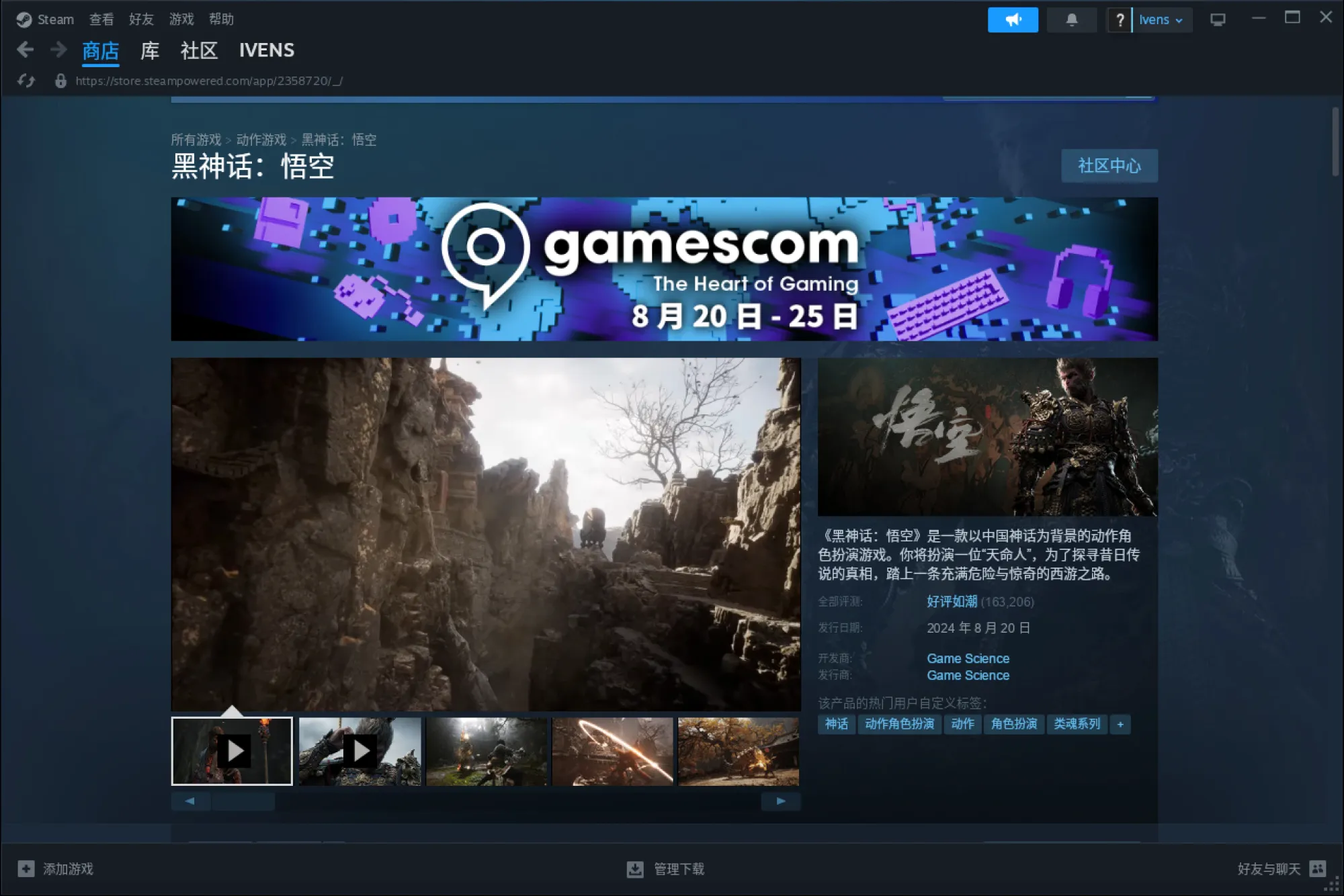1344x896 pixels.
Task: Open Game Science developer link
Action: (x=968, y=658)
